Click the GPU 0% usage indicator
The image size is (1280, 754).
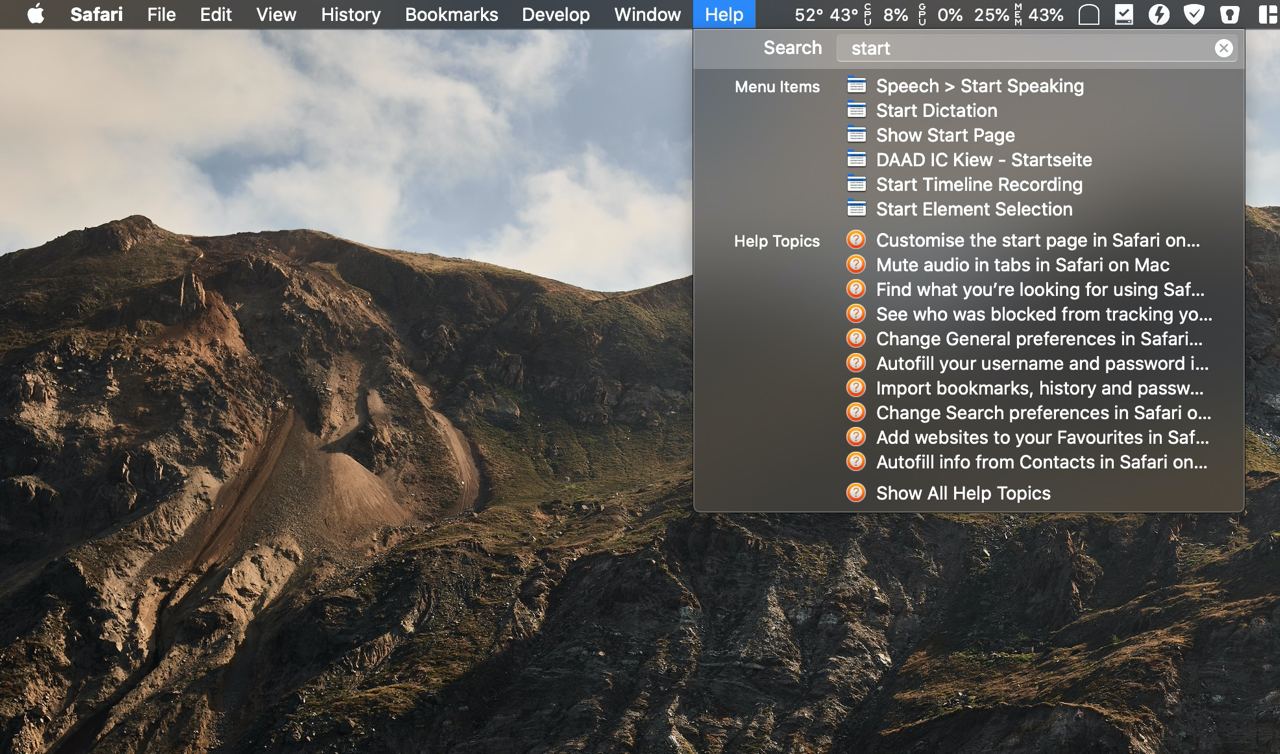pyautogui.click(x=940, y=14)
